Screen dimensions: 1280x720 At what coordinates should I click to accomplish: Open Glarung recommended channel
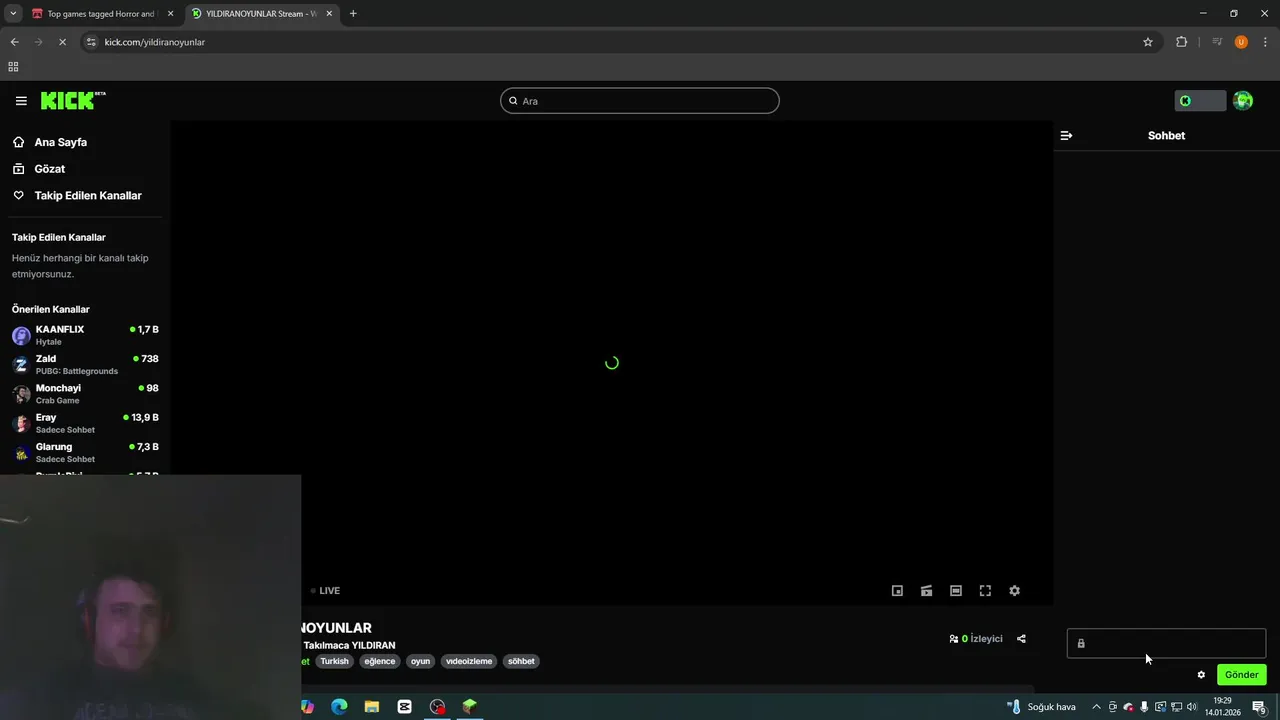coord(85,452)
